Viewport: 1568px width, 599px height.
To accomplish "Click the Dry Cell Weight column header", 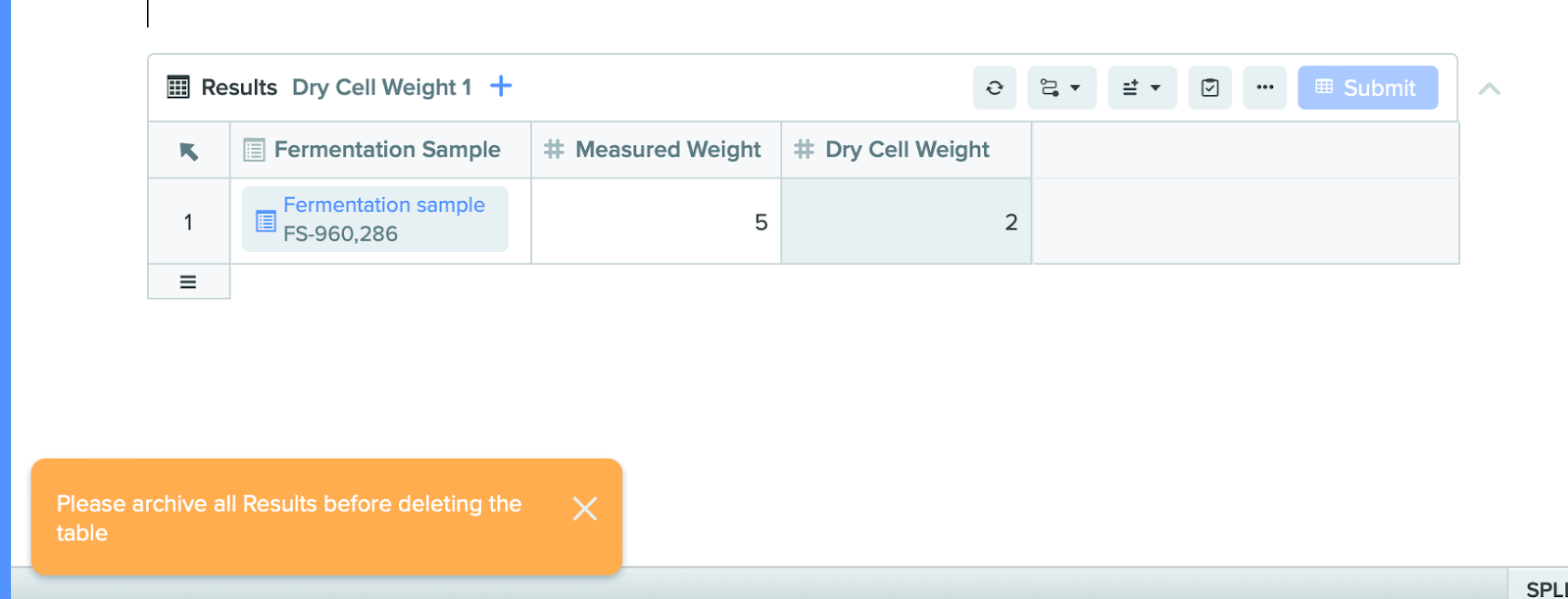I will coord(906,150).
